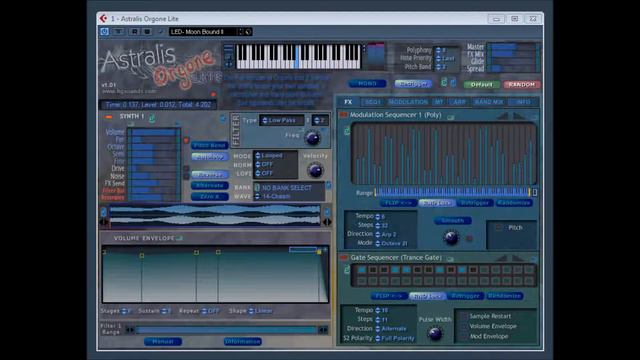
Task: Click the Filter 1 Range slider
Action: 227,330
